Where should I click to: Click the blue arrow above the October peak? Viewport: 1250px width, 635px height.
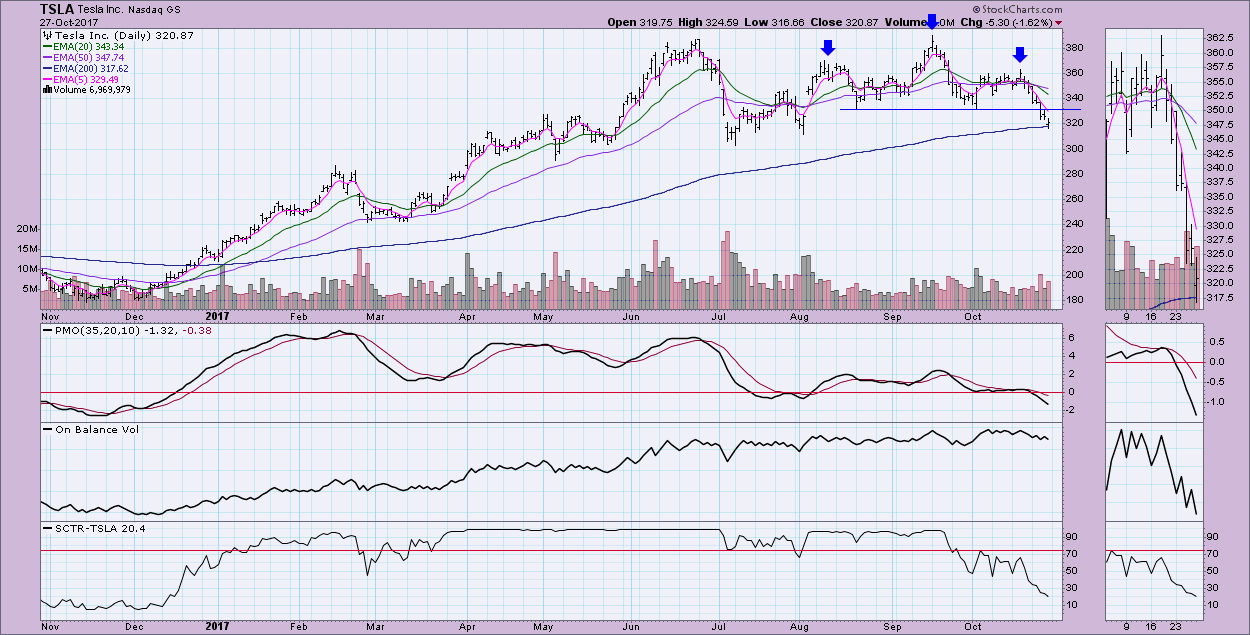point(1019,54)
